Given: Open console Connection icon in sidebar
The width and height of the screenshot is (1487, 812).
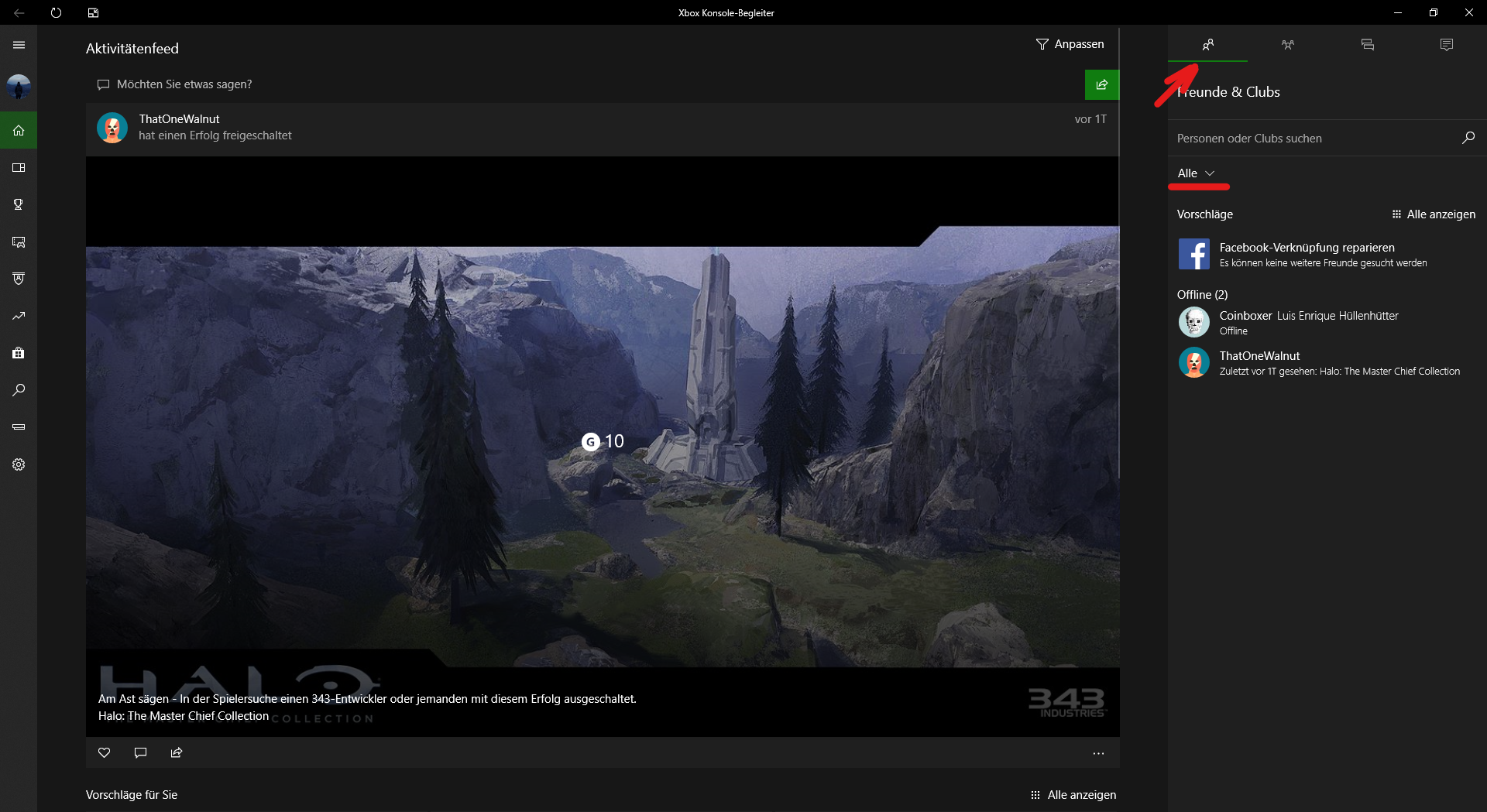Looking at the screenshot, I should [x=19, y=427].
